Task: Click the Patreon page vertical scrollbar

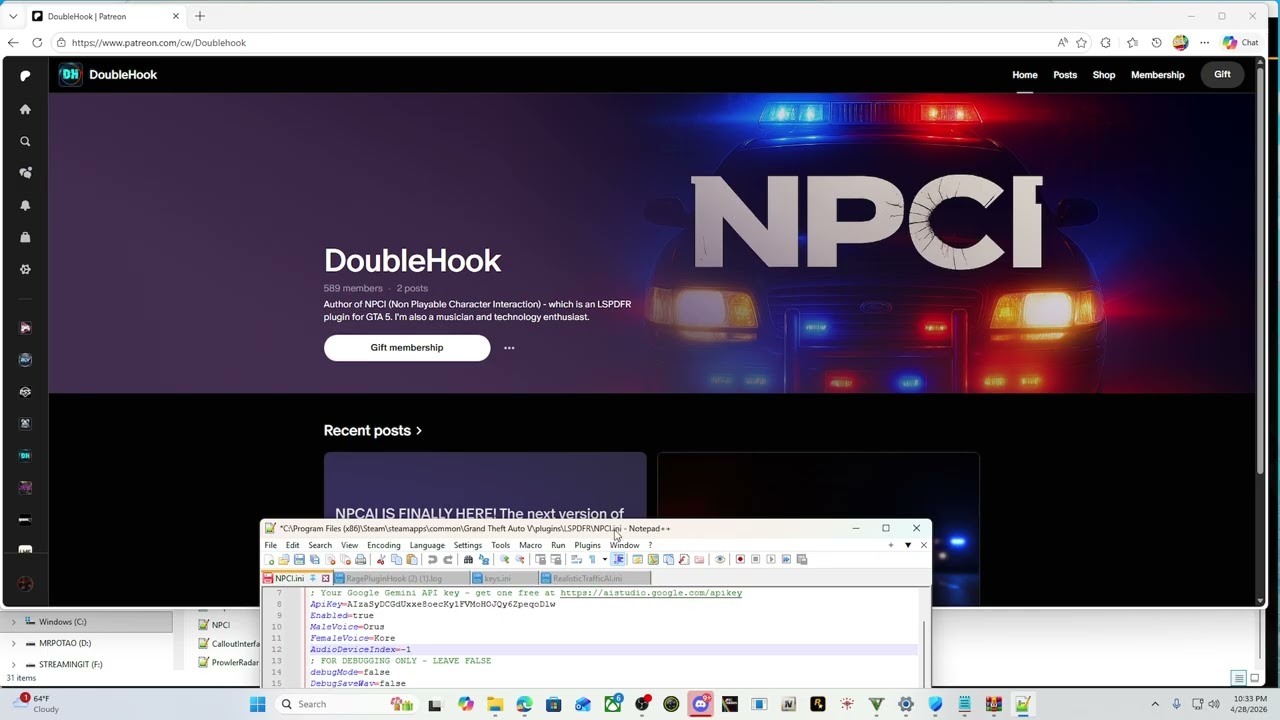Action: pyautogui.click(x=1260, y=270)
